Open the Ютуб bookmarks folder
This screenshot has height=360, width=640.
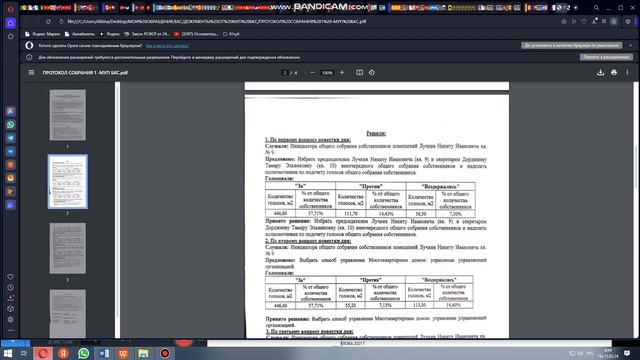231,34
